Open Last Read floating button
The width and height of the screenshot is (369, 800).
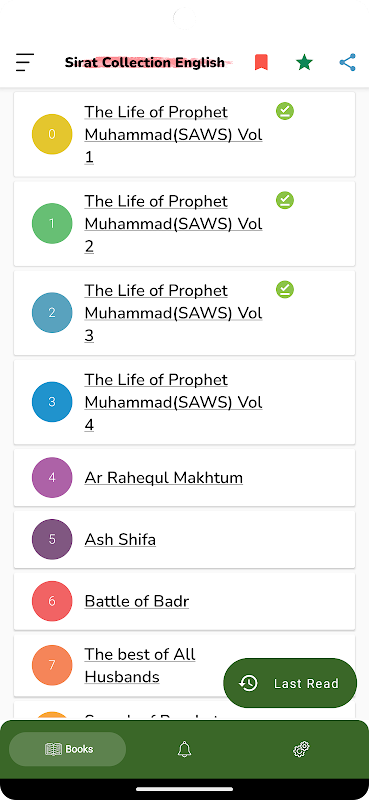coord(290,683)
